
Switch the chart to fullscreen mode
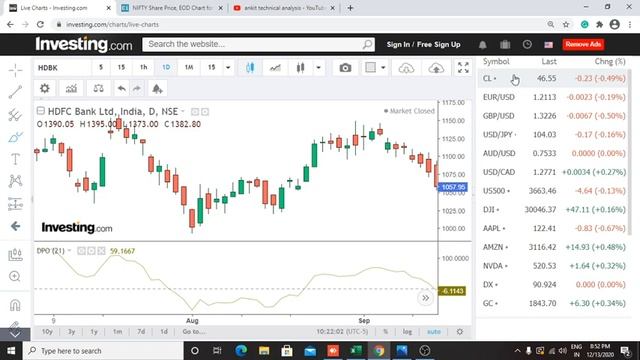[x=463, y=68]
